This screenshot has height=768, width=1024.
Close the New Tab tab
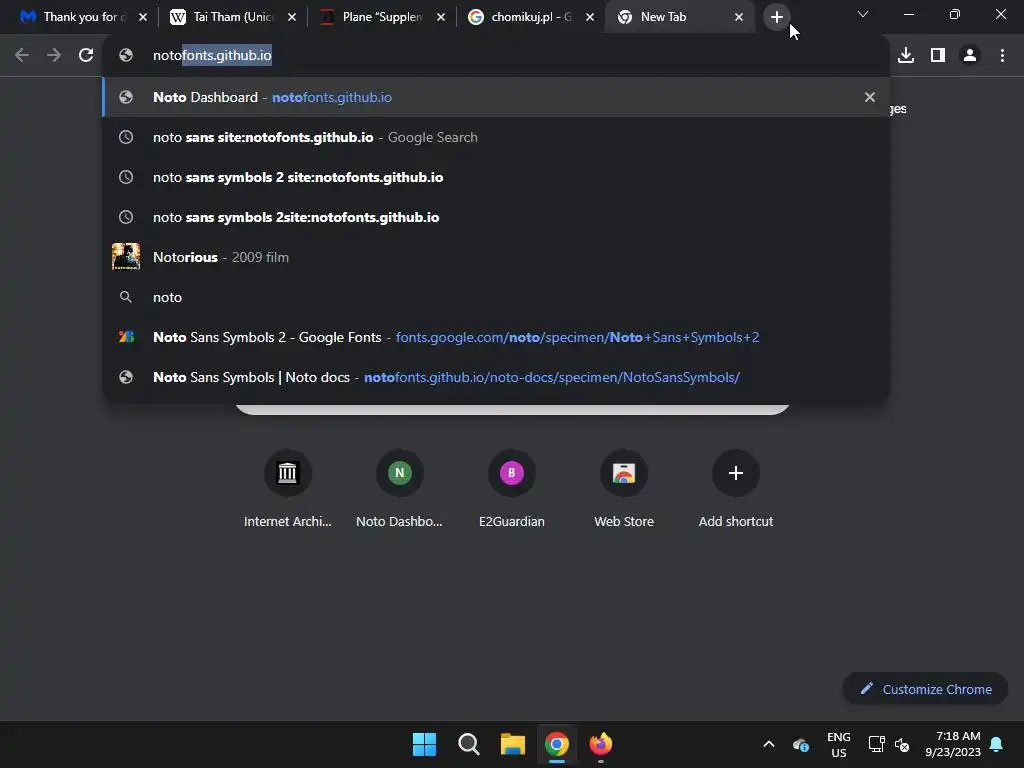739,17
